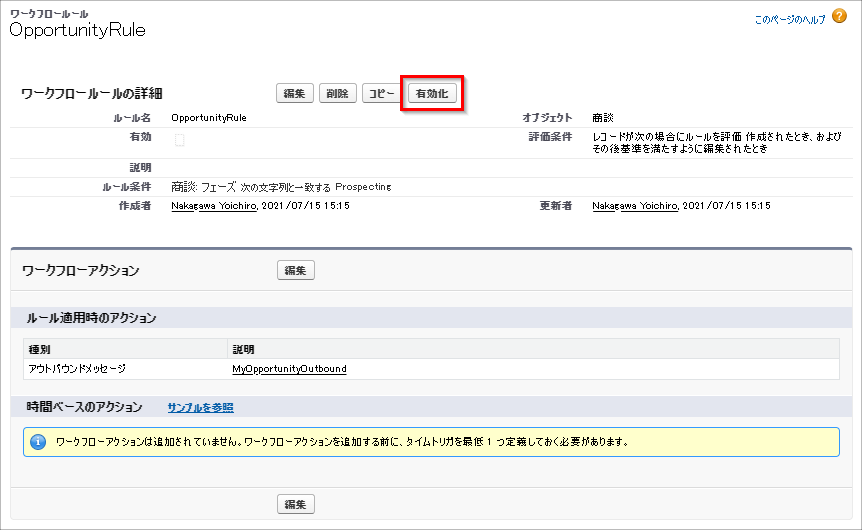Click the blue info icon in notice
Viewport: 862px width, 530px height.
[38, 441]
